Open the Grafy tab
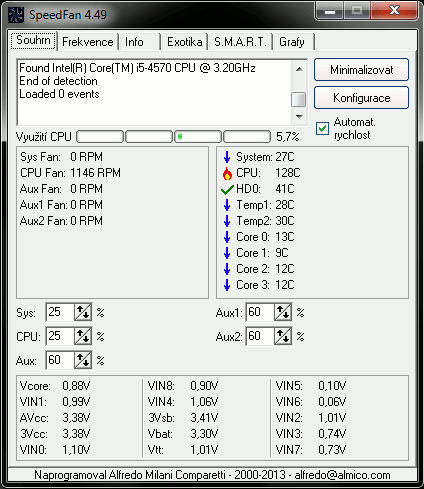 pyautogui.click(x=293, y=42)
